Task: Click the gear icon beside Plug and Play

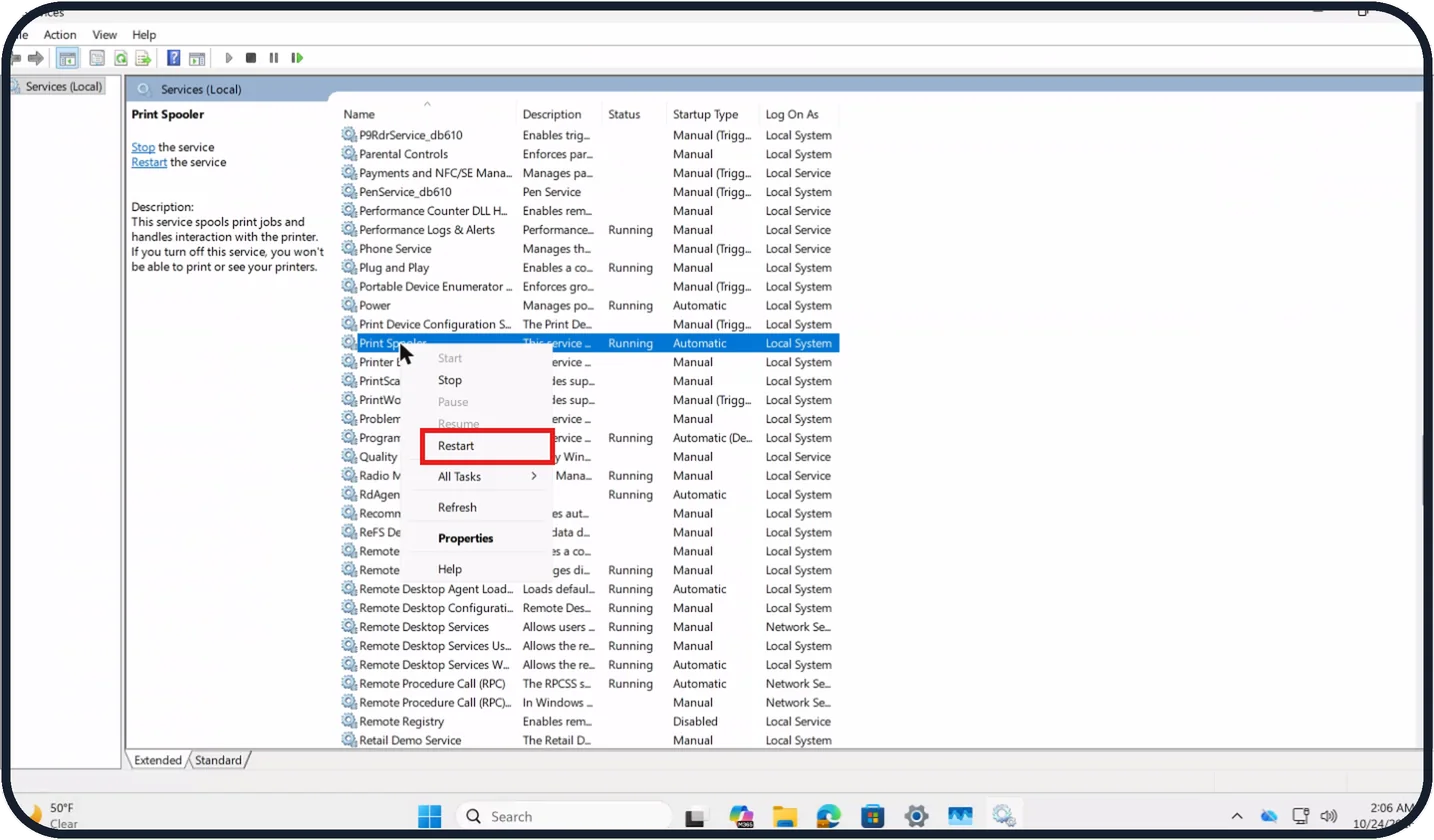Action: point(349,267)
